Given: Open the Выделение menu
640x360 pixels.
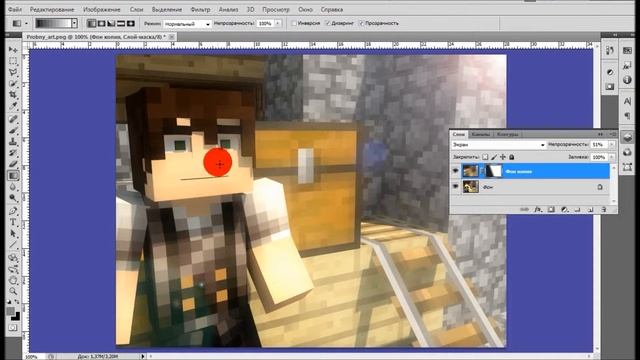Looking at the screenshot, I should [167, 9].
